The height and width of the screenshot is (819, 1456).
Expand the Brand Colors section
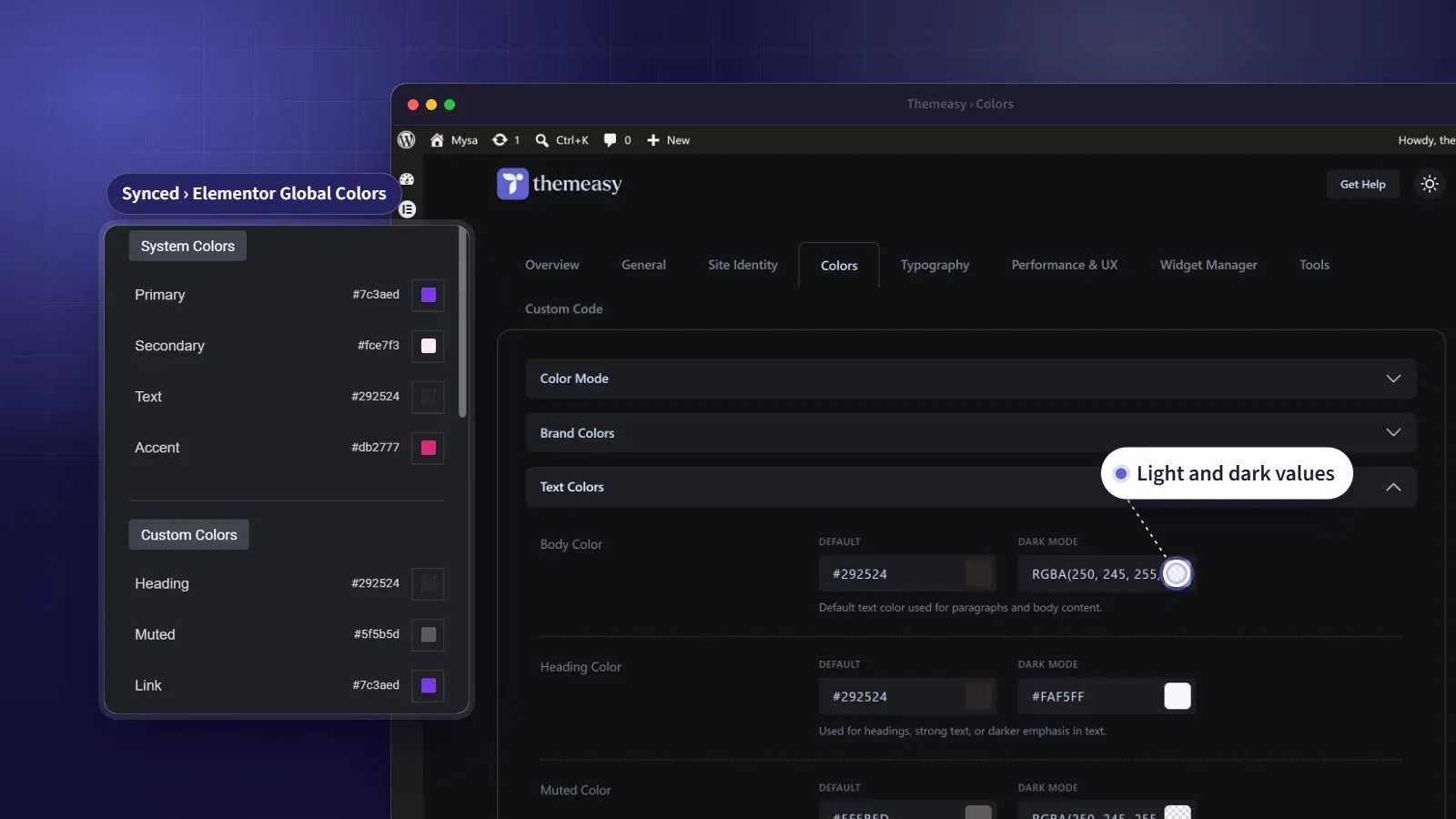[x=971, y=433]
